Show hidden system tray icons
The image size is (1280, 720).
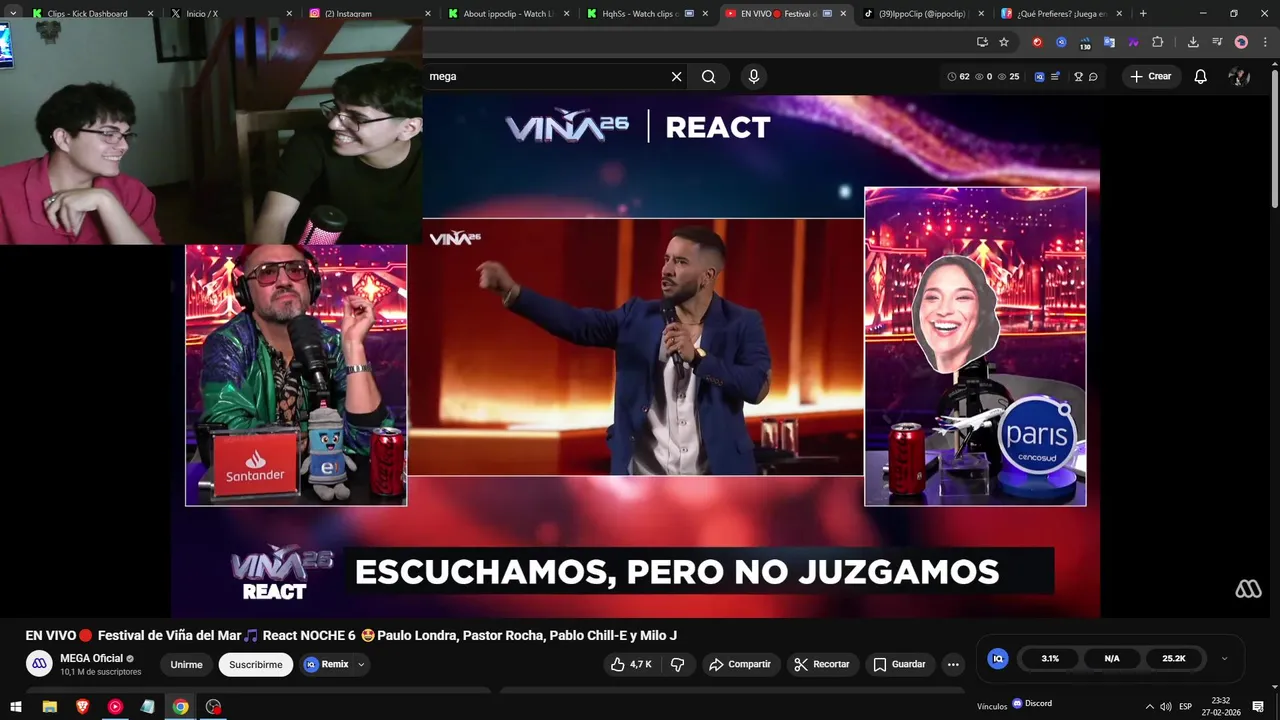pos(1149,707)
